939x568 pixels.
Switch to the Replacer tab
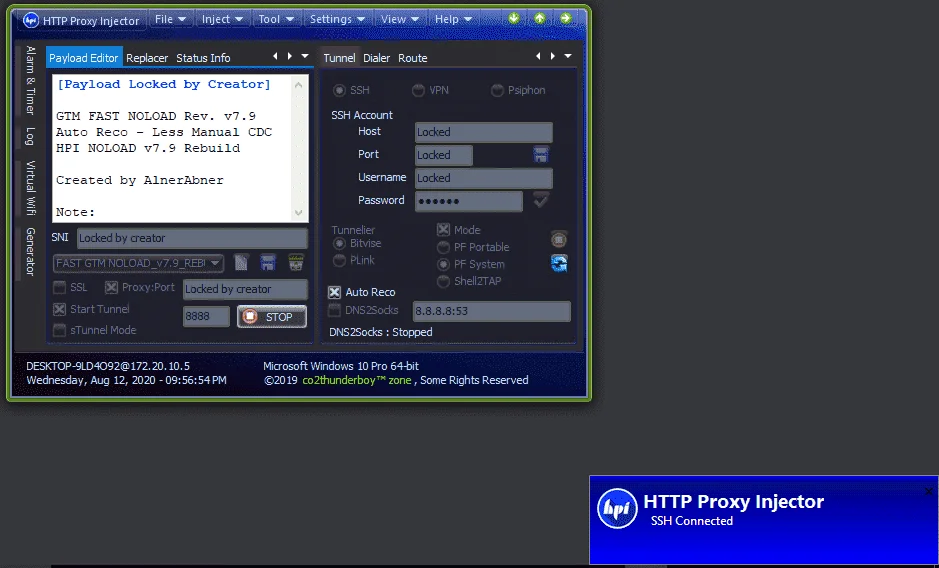(147, 58)
